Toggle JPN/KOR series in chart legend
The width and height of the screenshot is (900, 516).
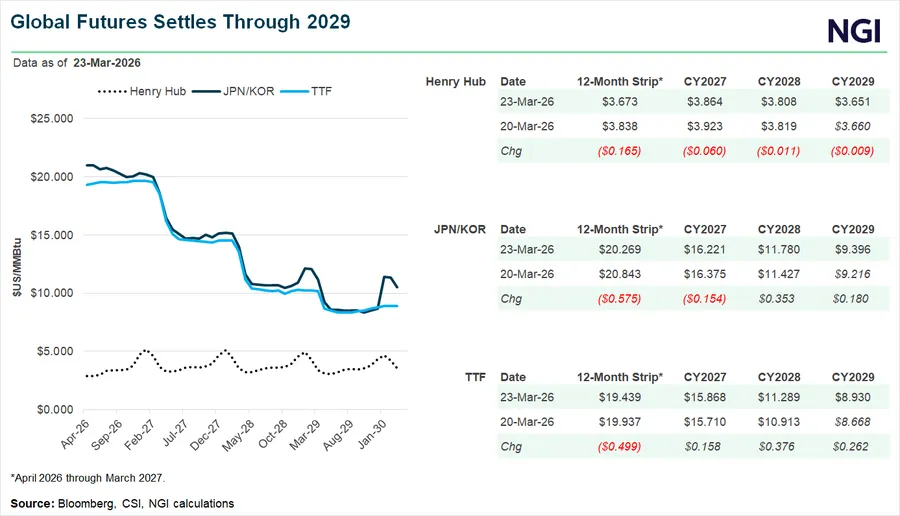tap(246, 92)
